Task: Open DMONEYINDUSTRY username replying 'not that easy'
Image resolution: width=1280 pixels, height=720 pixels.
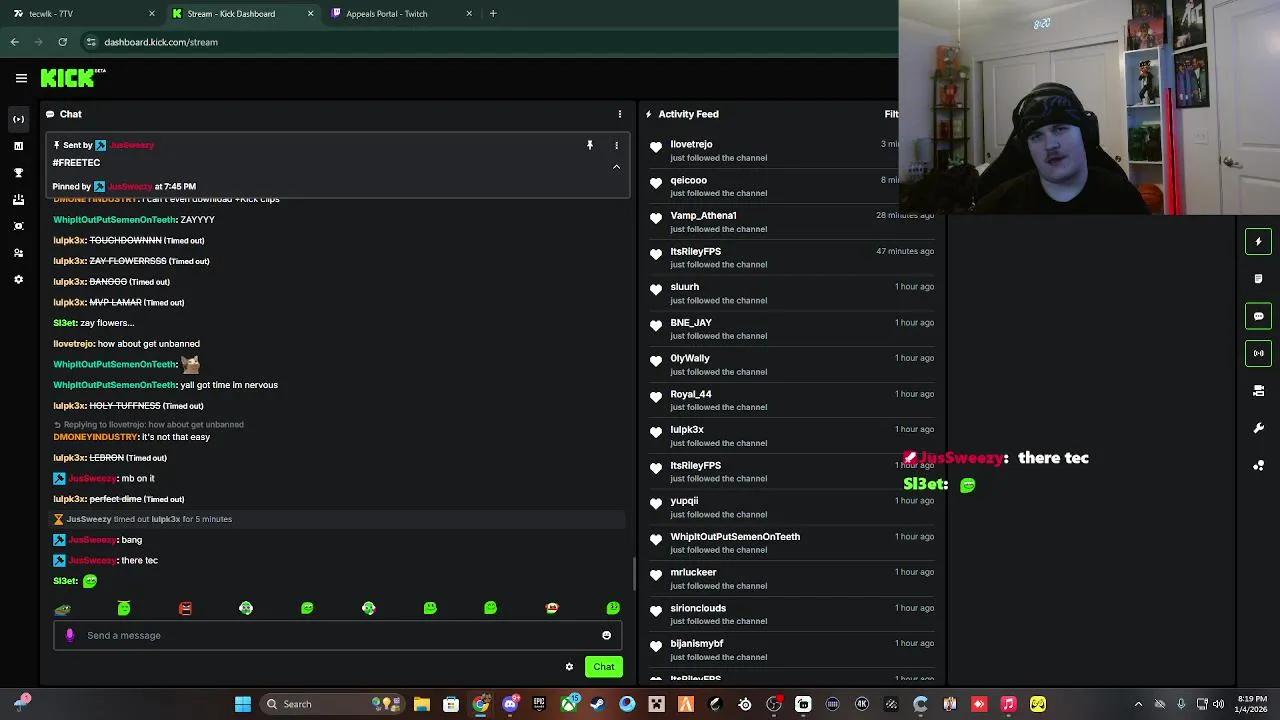Action: [96, 437]
